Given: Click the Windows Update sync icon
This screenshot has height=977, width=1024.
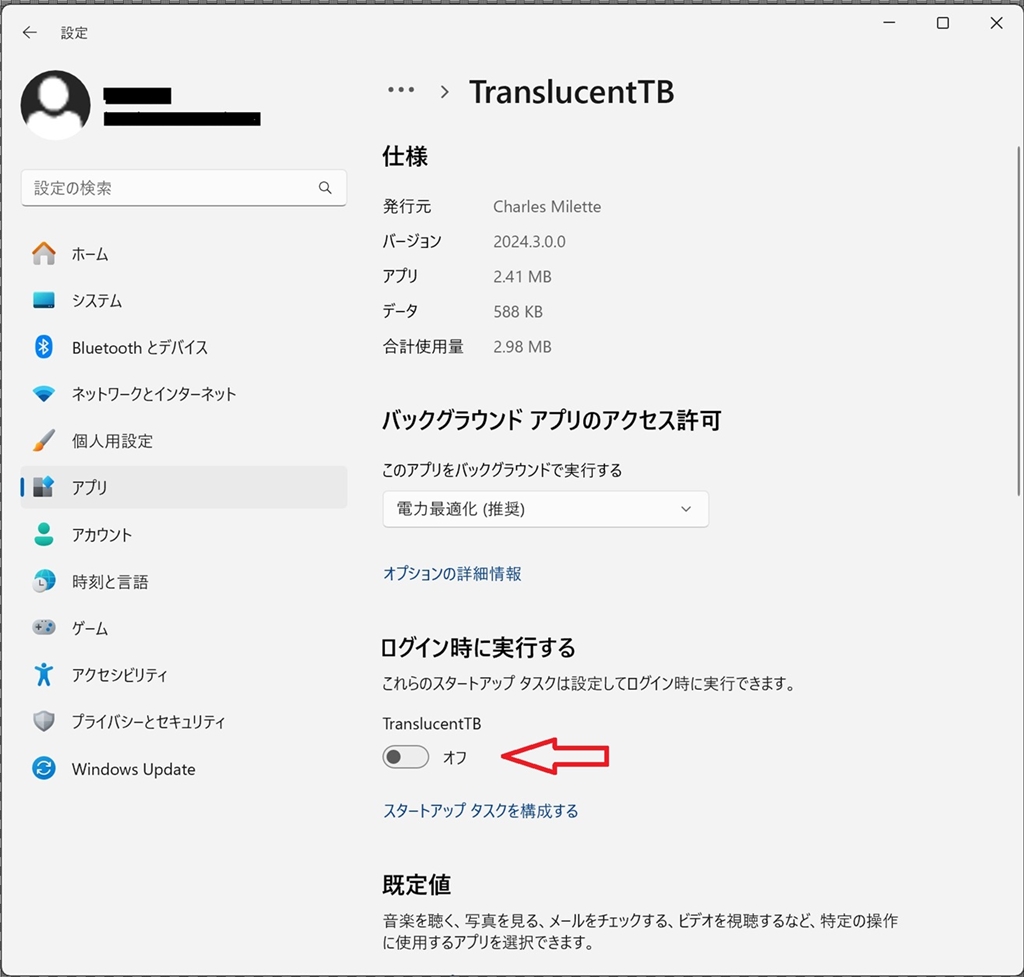Looking at the screenshot, I should 44,768.
